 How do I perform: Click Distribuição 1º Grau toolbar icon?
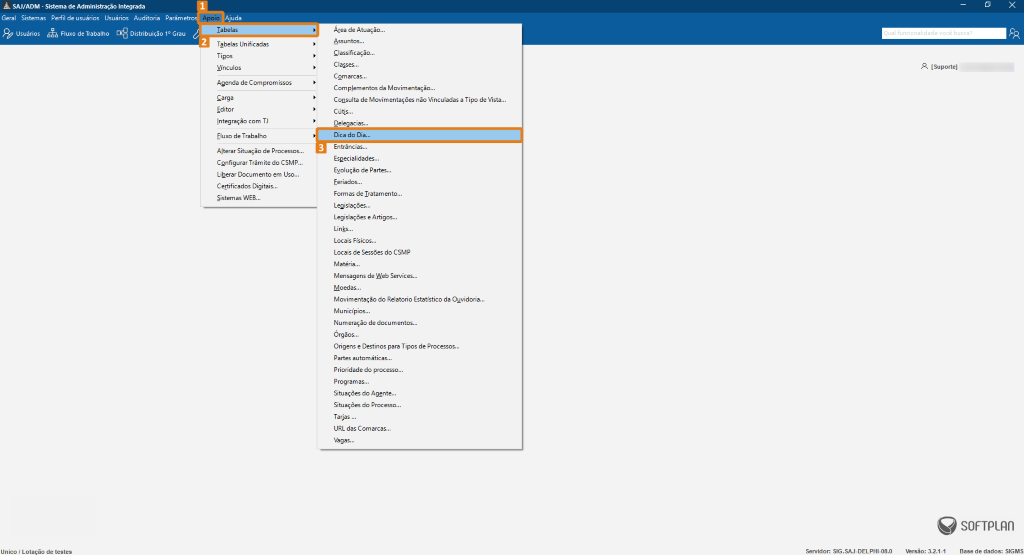122,33
